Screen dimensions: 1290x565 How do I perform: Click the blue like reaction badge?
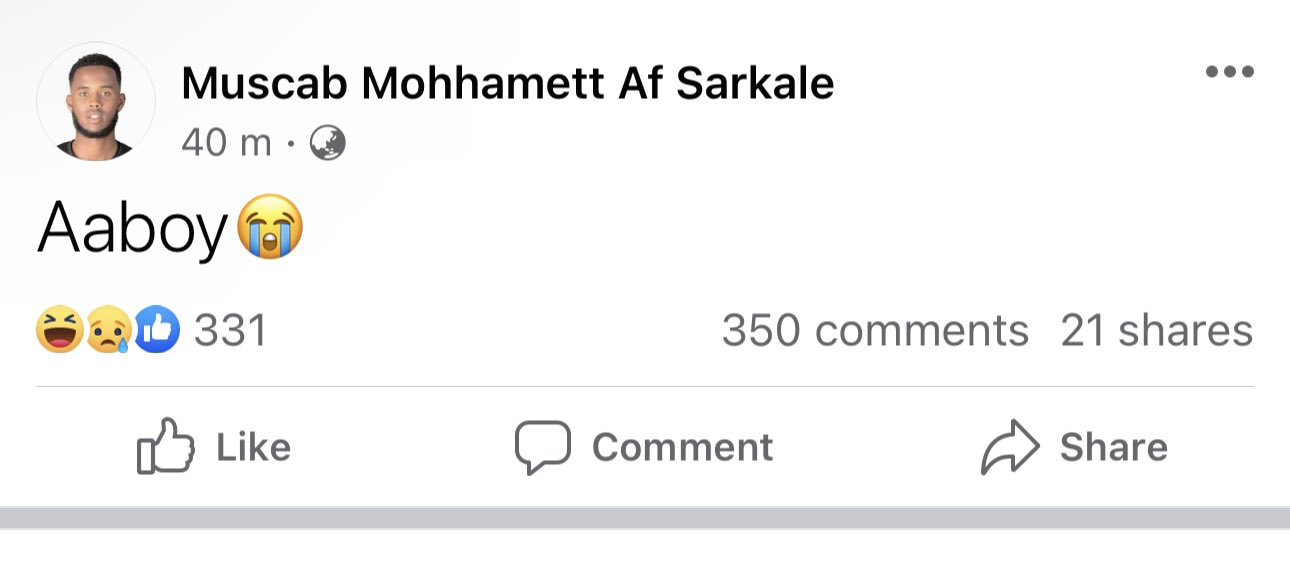point(157,331)
